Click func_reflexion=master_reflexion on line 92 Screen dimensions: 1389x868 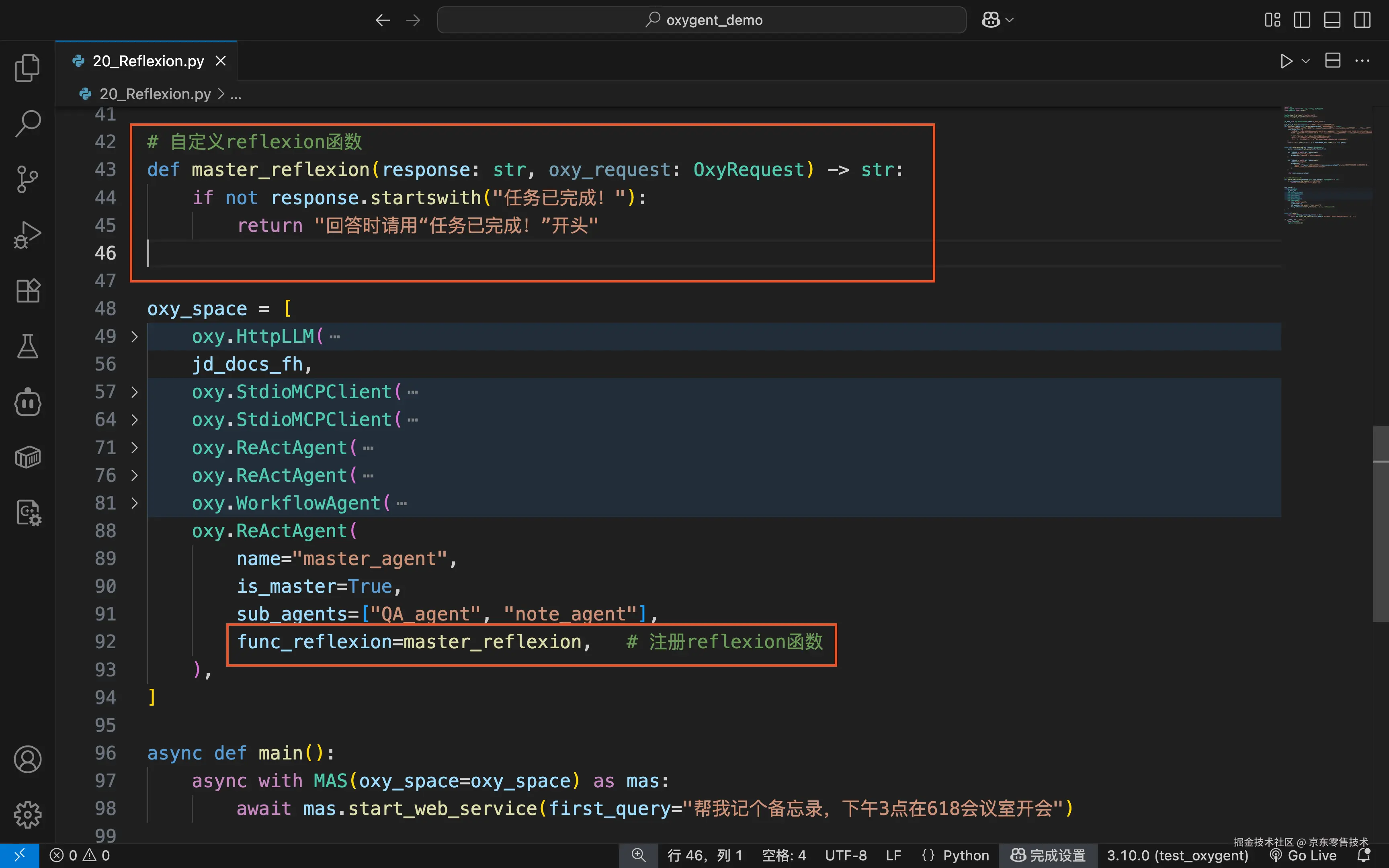409,642
